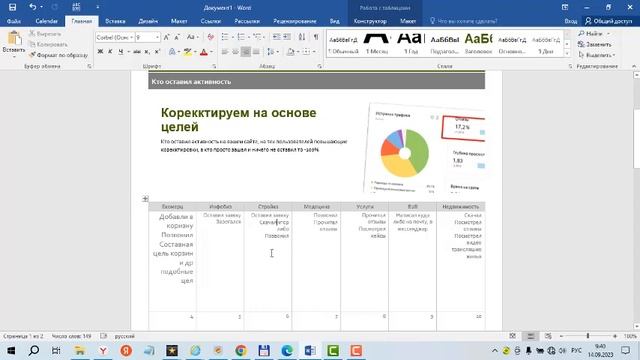
Task: Click the zoom out minus icon
Action: pos(561,336)
